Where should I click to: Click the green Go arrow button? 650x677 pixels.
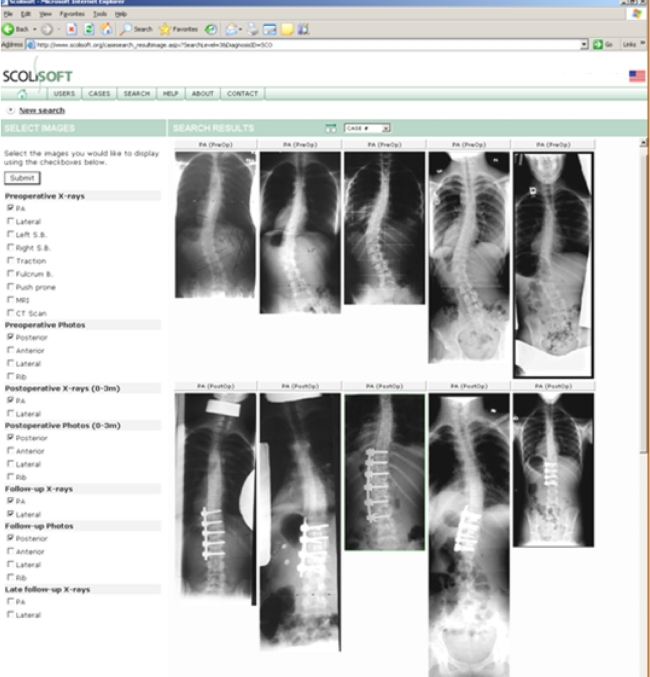(598, 44)
